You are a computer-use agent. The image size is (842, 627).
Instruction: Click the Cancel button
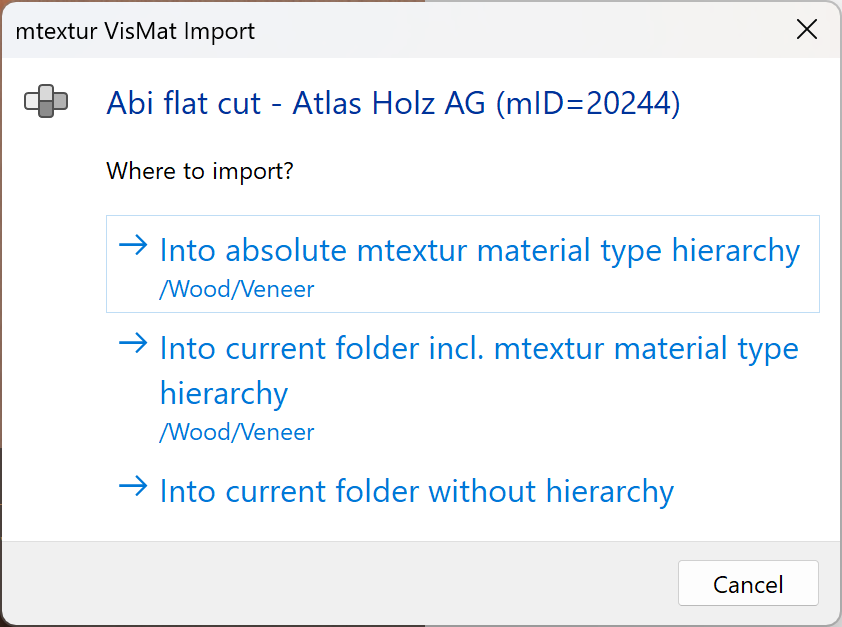[x=748, y=583]
